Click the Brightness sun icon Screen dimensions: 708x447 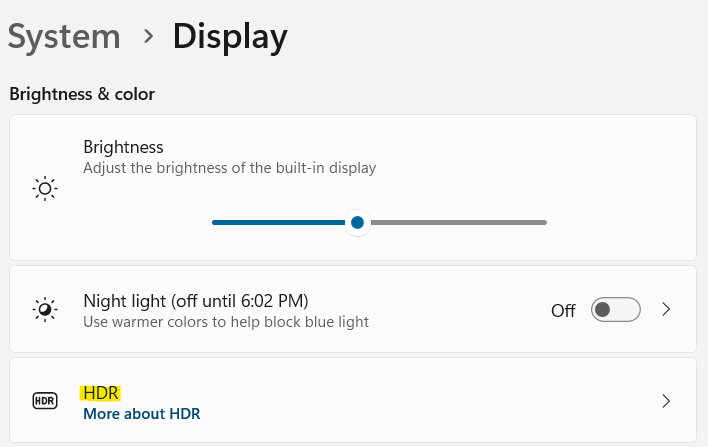tap(44, 188)
